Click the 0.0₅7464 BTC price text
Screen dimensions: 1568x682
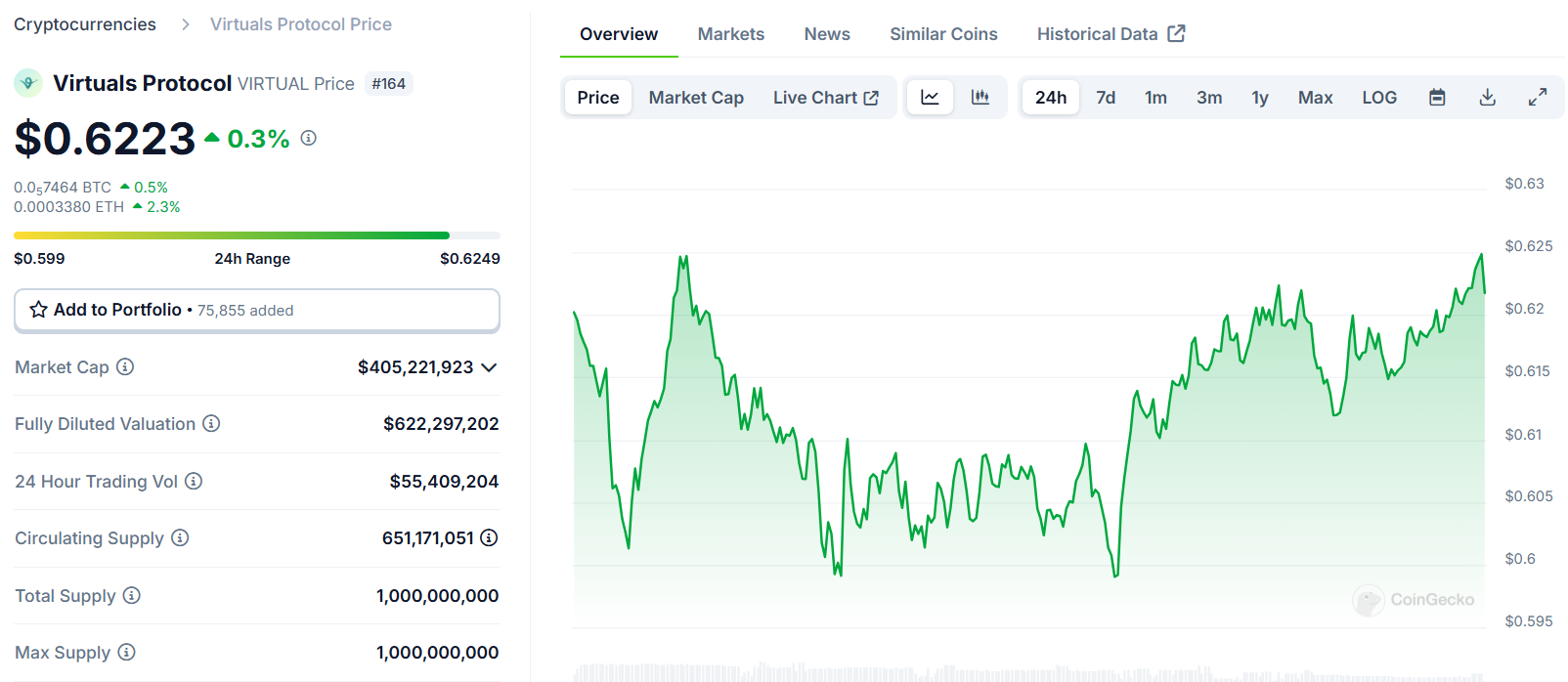point(63,188)
